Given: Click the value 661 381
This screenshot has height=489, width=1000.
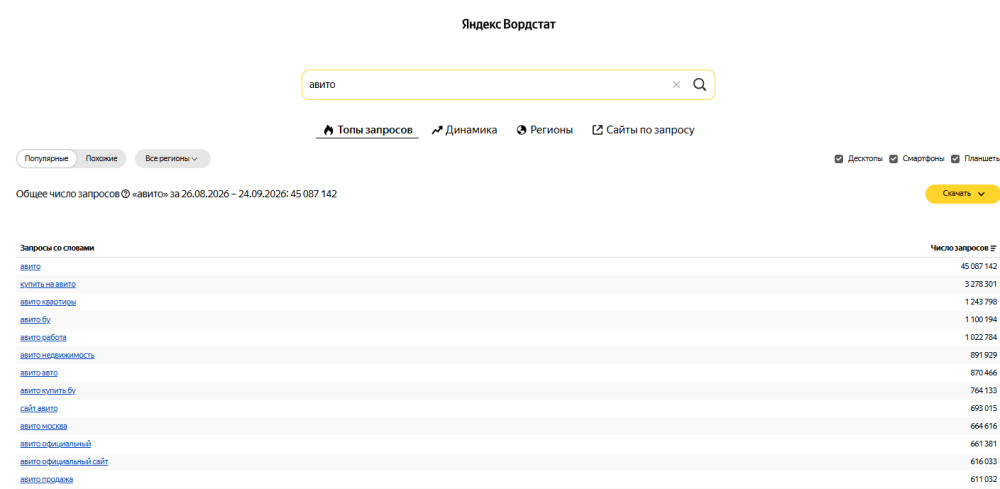Looking at the screenshot, I should (984, 444).
